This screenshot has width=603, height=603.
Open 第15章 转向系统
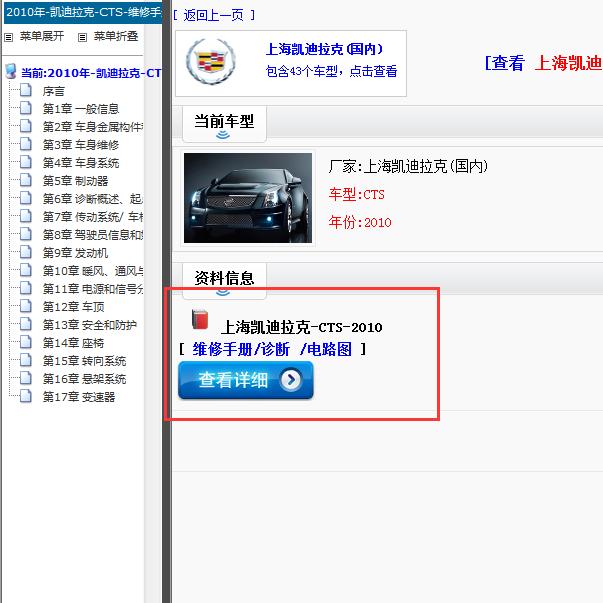[84, 361]
